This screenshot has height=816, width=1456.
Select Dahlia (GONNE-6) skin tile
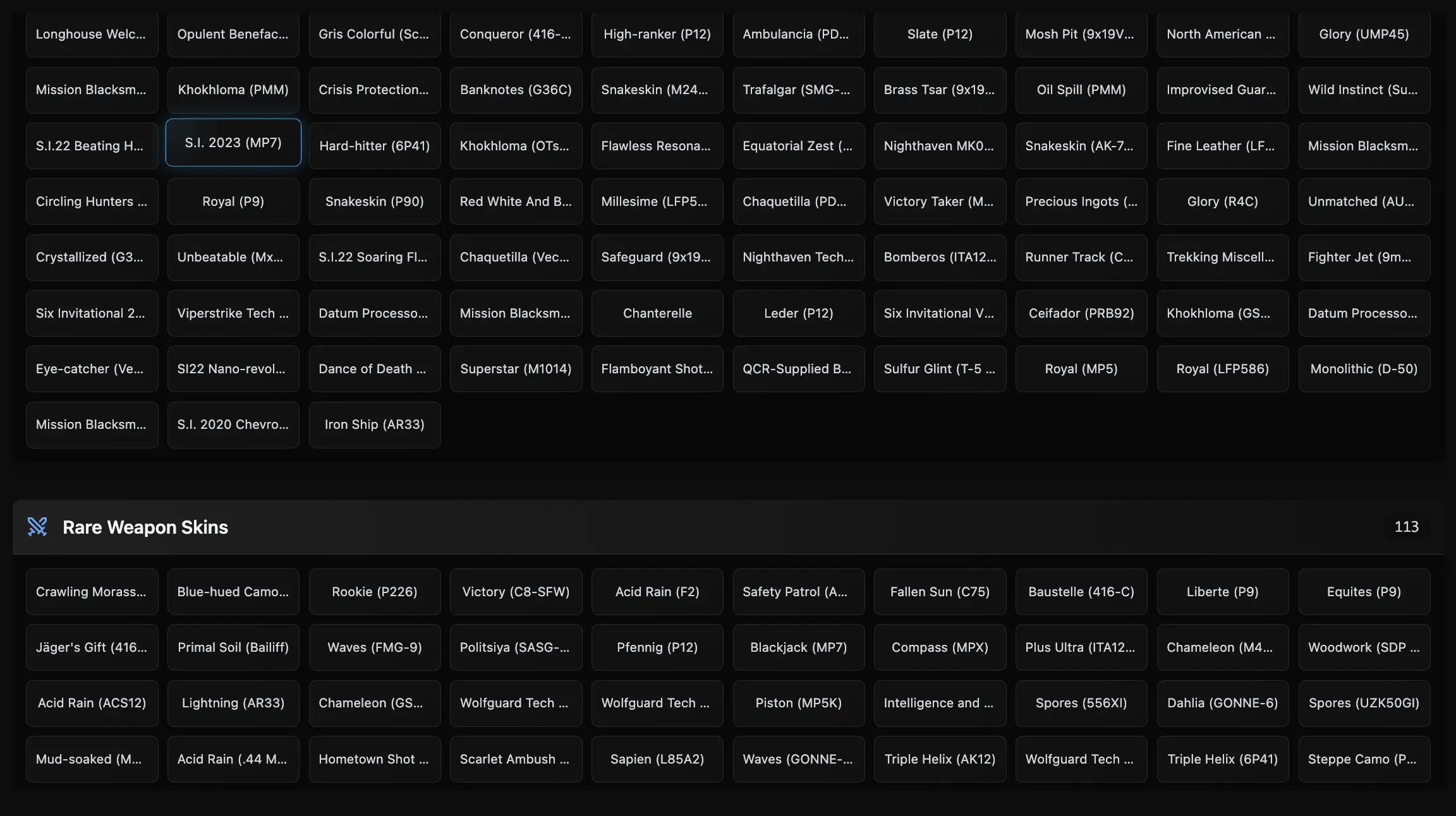(x=1222, y=703)
